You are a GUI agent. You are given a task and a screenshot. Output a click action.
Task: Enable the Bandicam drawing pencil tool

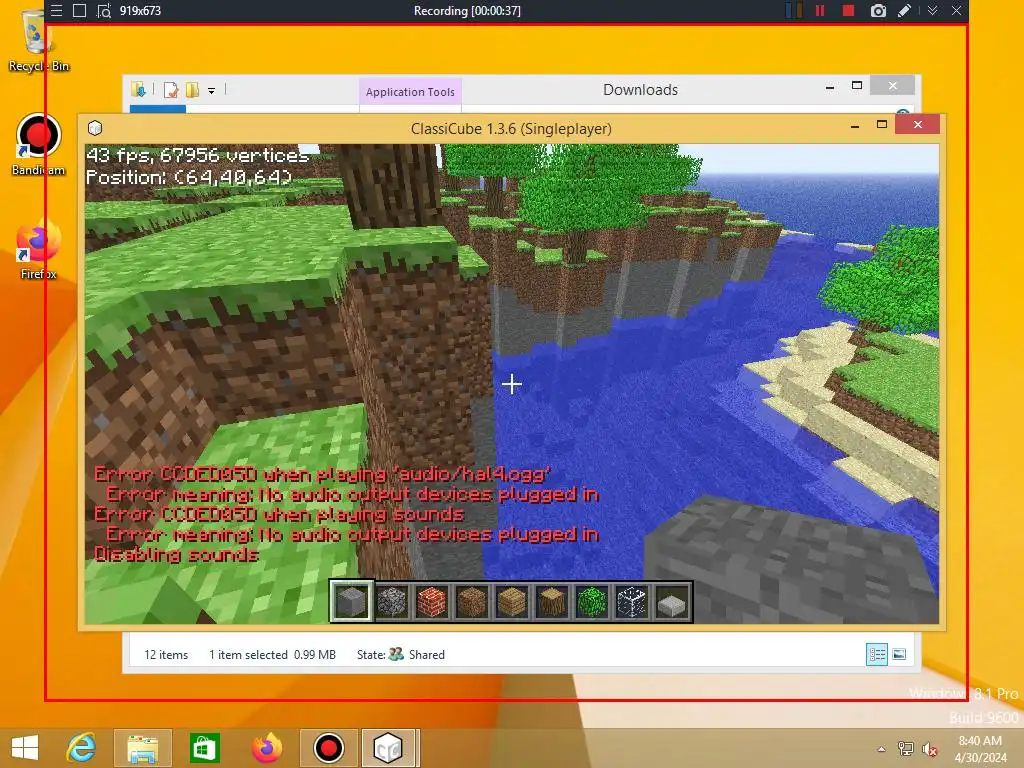point(905,10)
